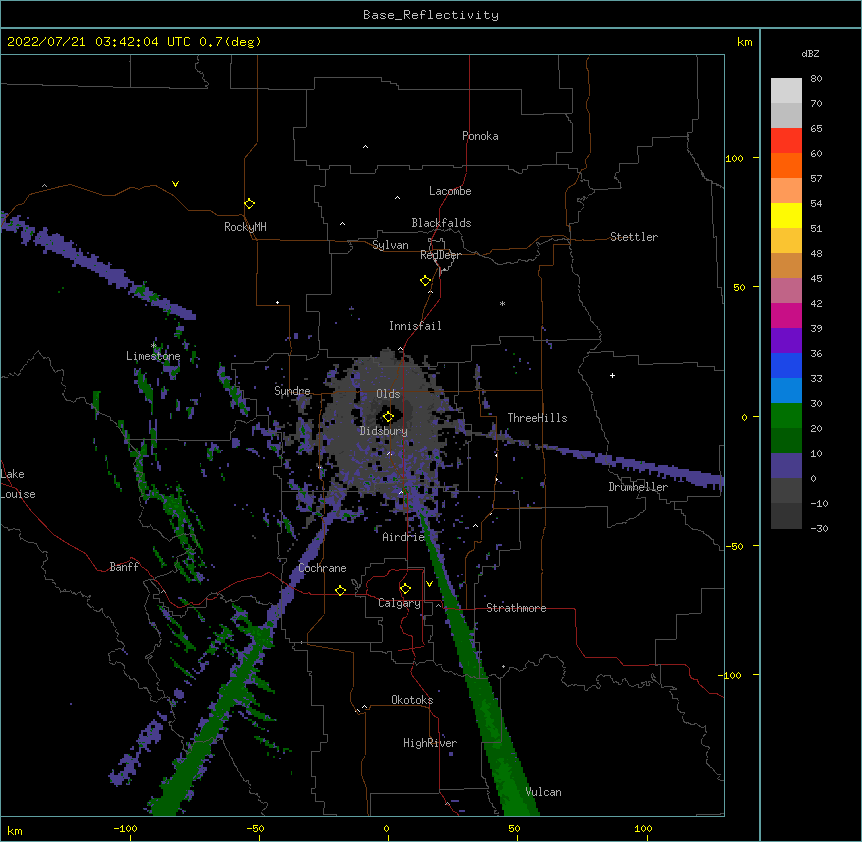
Task: Click the white asterisk above Limestone label
Action: tap(154, 346)
